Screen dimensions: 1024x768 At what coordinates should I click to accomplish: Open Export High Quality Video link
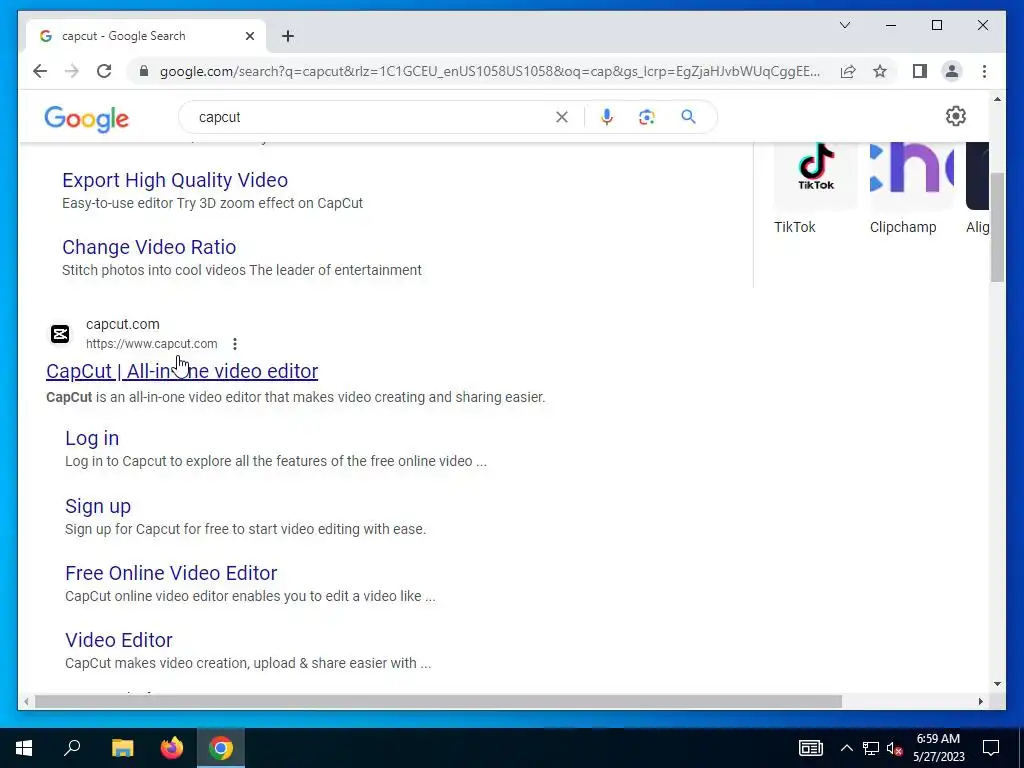(x=175, y=180)
